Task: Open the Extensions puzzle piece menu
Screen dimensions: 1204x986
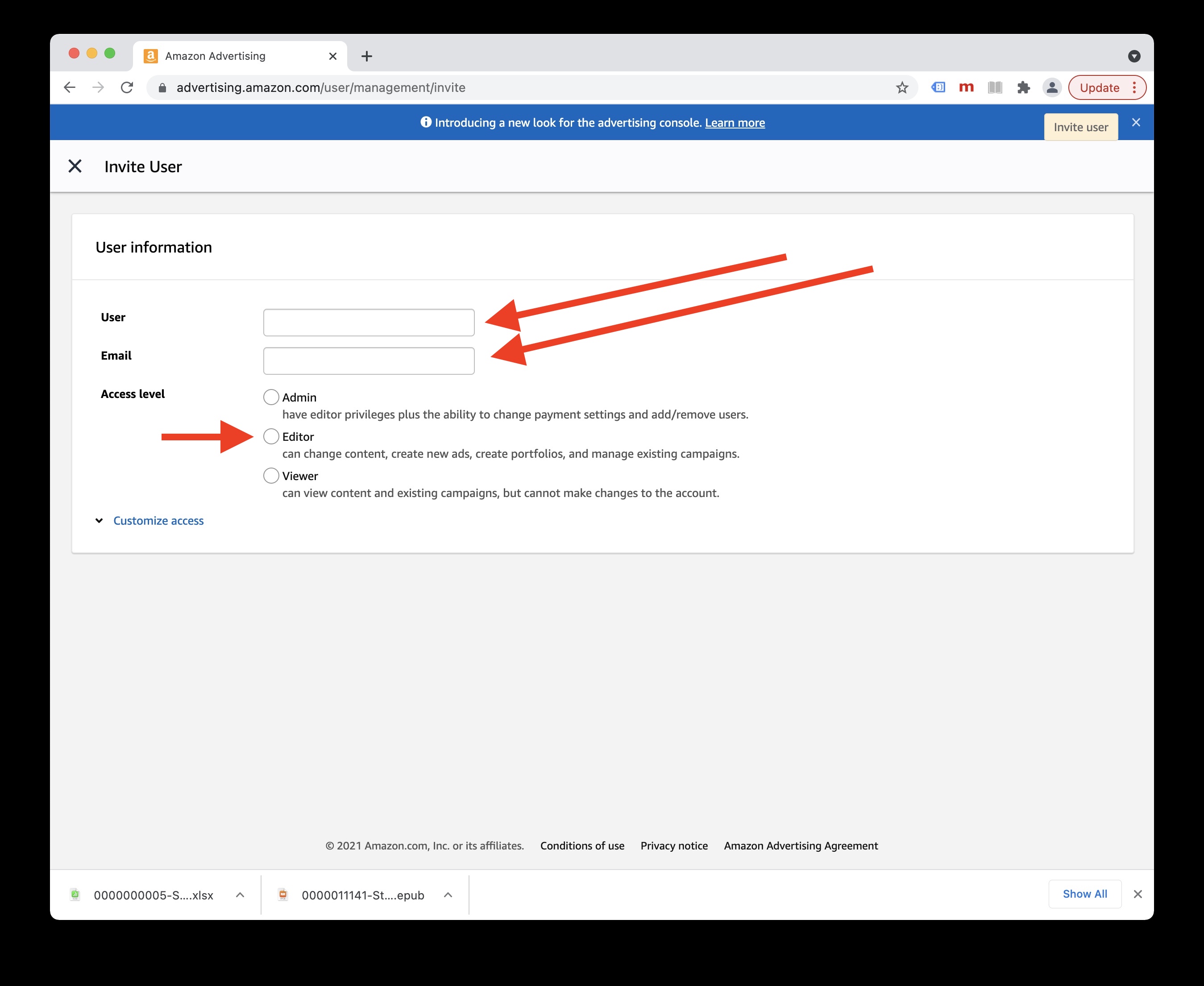Action: [1023, 87]
